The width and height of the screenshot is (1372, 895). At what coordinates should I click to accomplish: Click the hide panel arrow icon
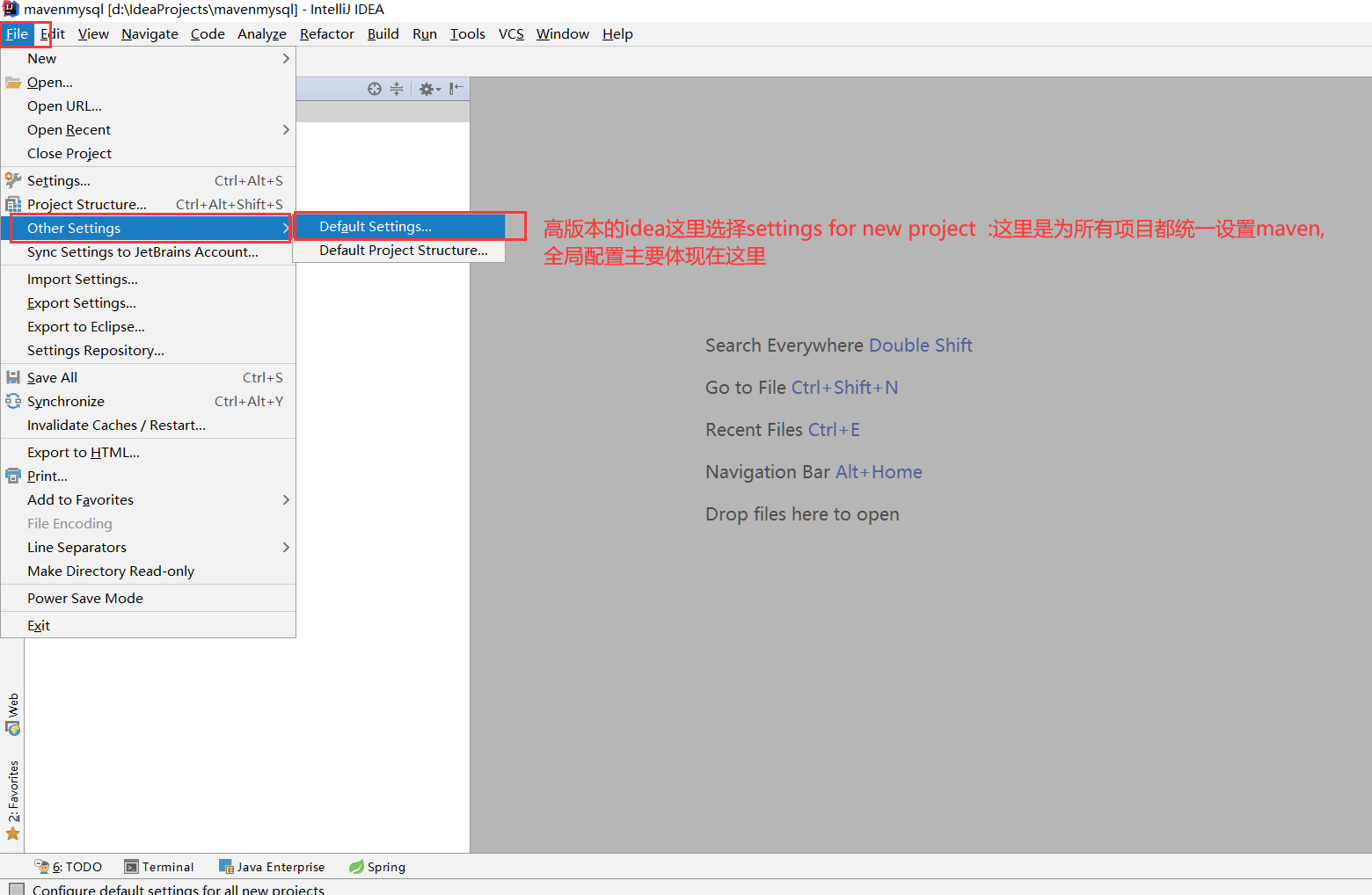point(456,89)
